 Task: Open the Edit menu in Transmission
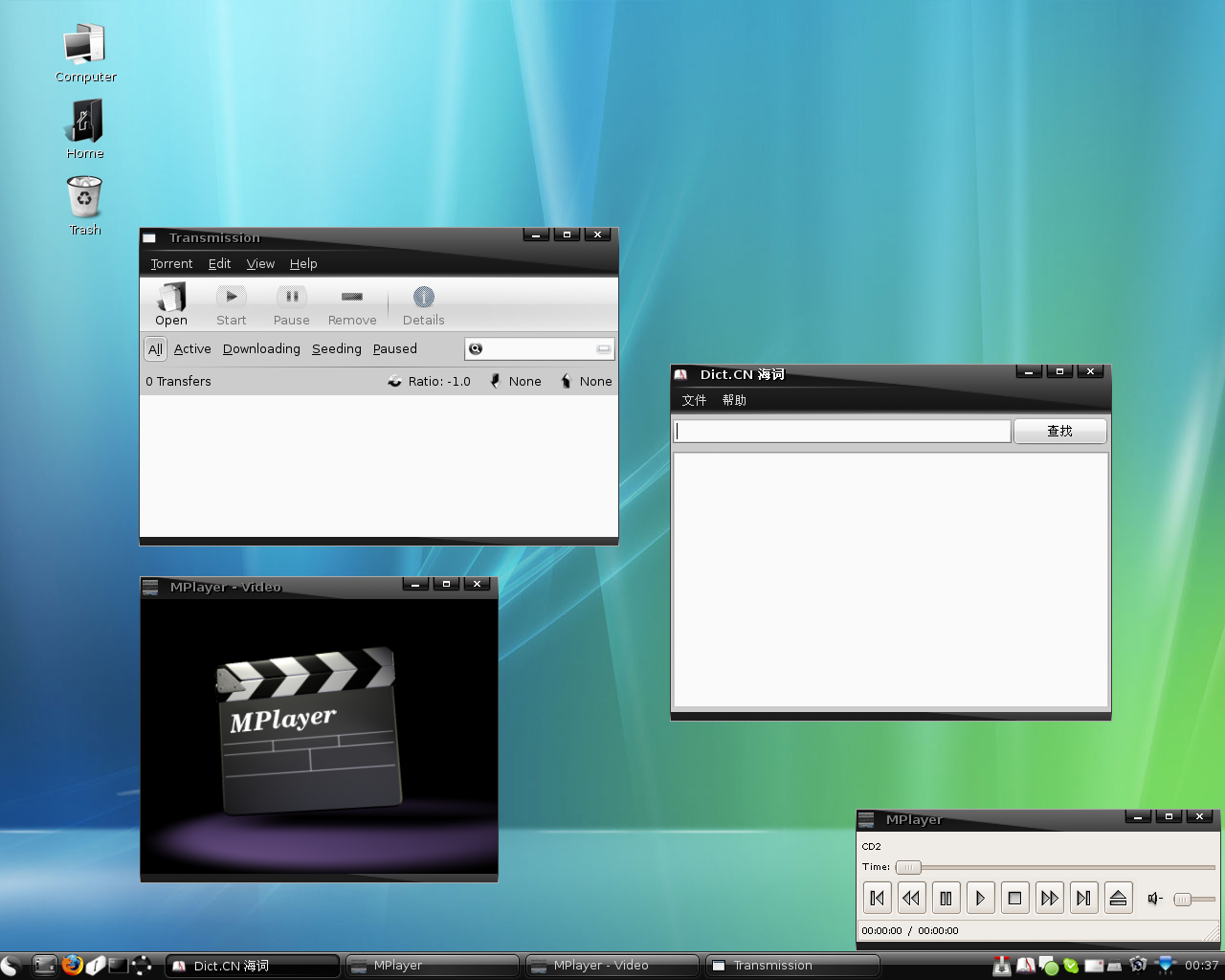219,264
